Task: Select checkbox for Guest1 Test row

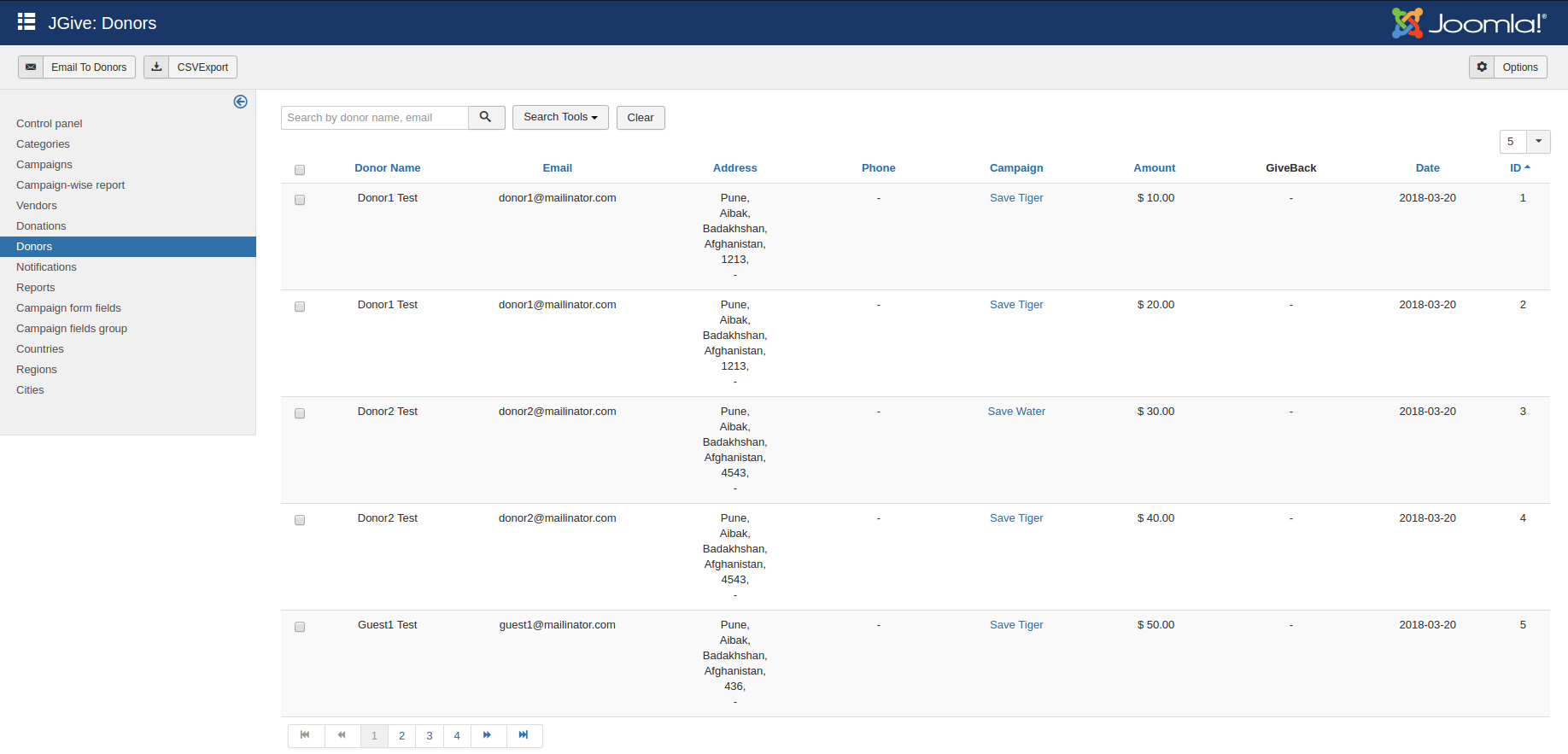Action: 300,627
